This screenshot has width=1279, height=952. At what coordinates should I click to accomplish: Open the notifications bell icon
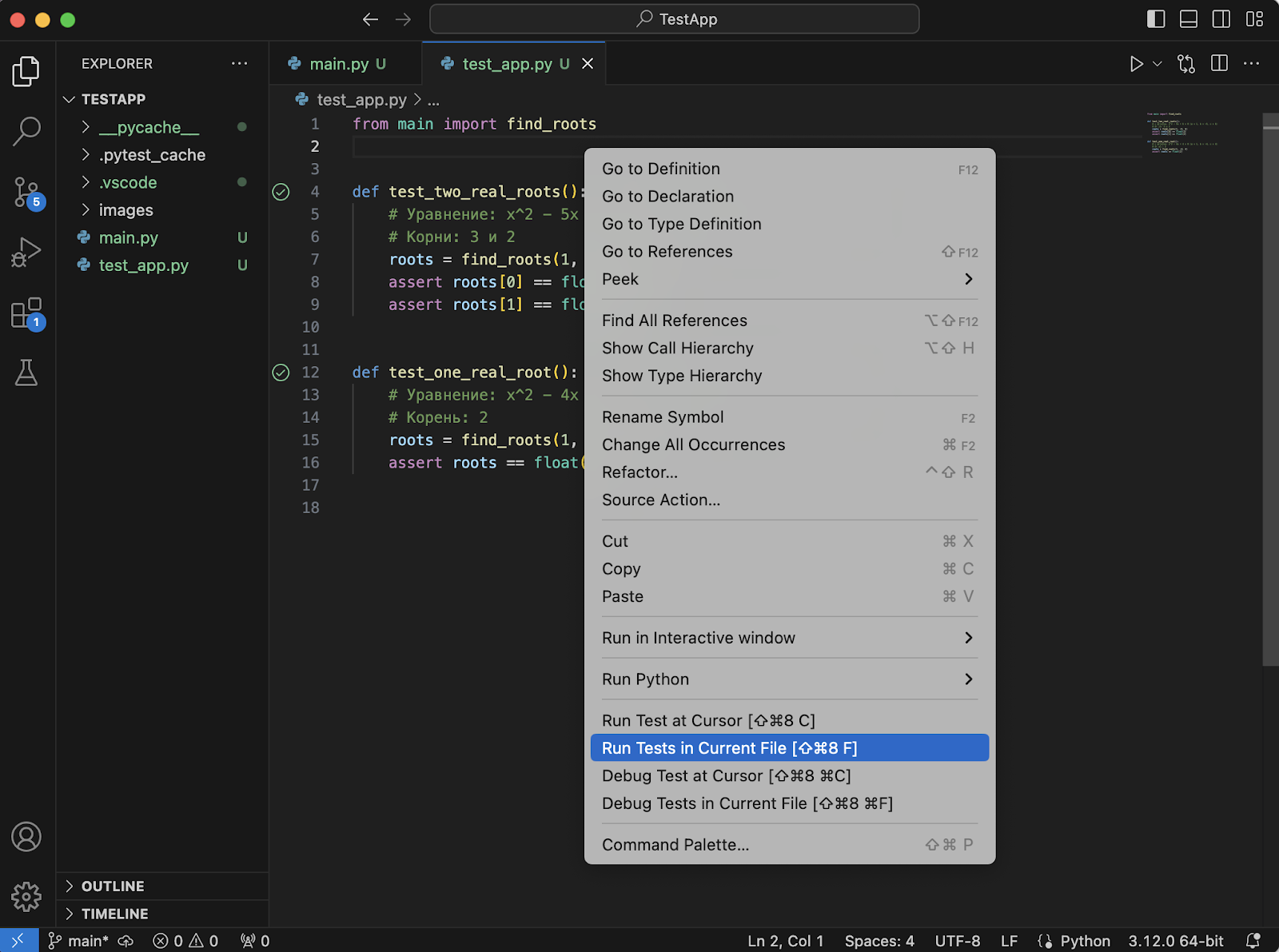pyautogui.click(x=1253, y=941)
